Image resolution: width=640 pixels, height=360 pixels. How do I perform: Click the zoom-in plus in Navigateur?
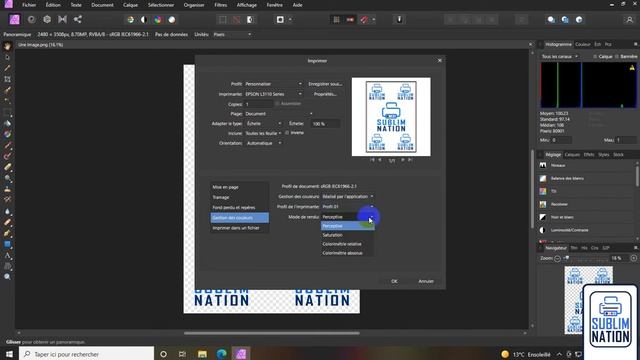pyautogui.click(x=633, y=258)
